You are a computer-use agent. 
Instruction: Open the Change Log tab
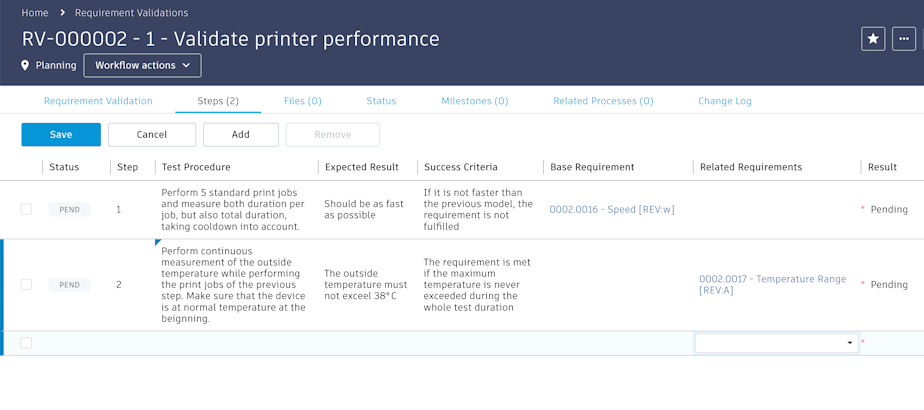tap(724, 101)
